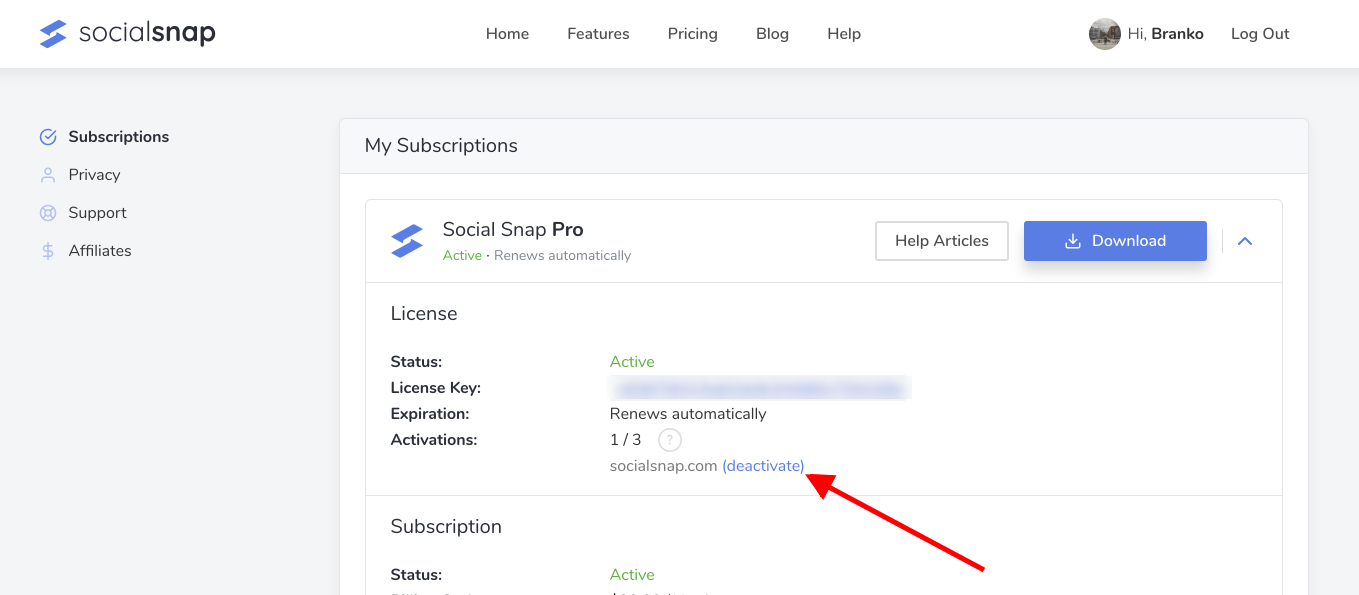The height and width of the screenshot is (595, 1359).
Task: Deactivate the socialsnap.com license activation
Action: coord(763,465)
